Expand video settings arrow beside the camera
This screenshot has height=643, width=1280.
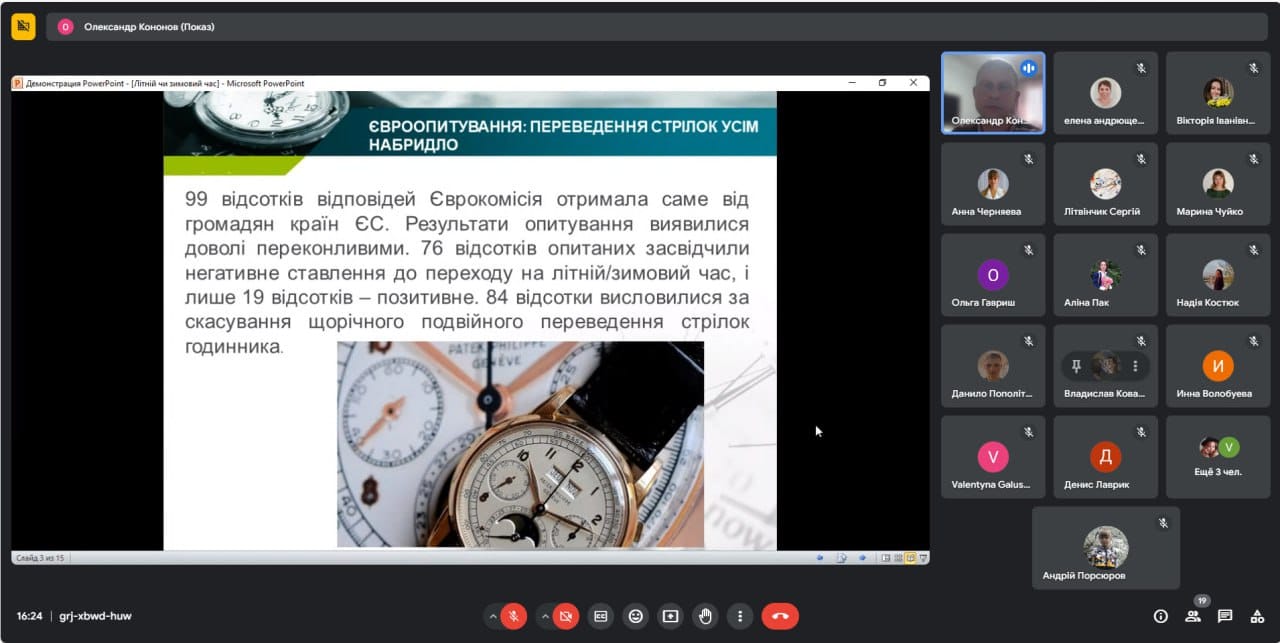click(544, 616)
